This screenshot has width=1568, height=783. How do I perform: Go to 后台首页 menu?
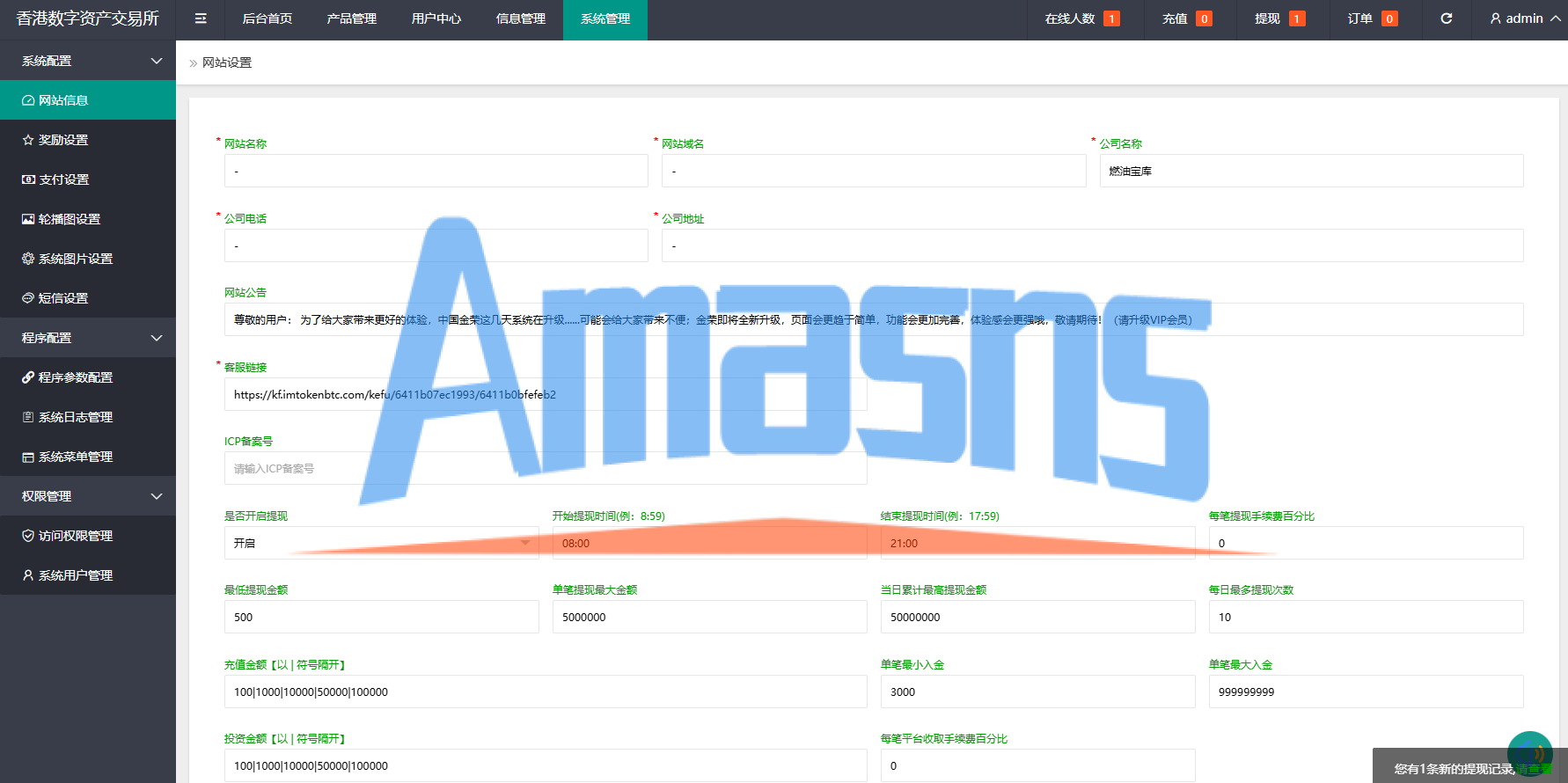[x=267, y=18]
